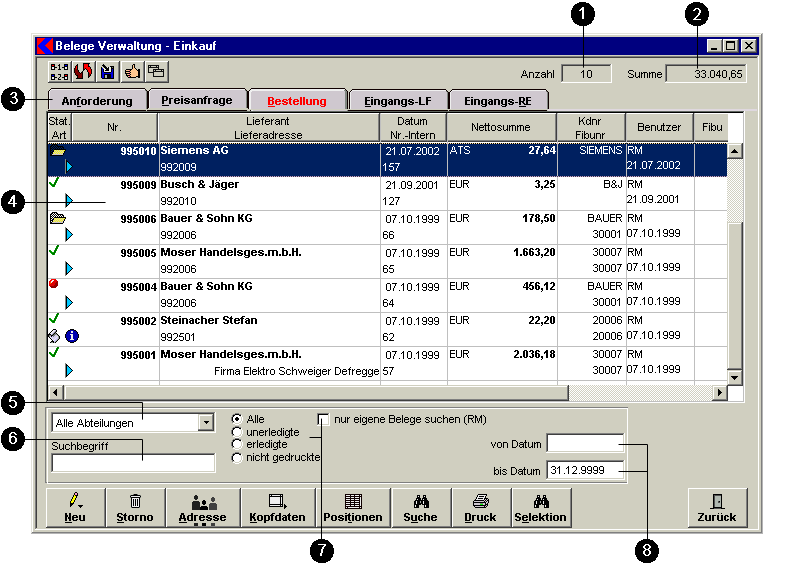This screenshot has width=794, height=567.
Task: Enable "nur eigene Belege suchen" checkbox
Action: click(323, 419)
